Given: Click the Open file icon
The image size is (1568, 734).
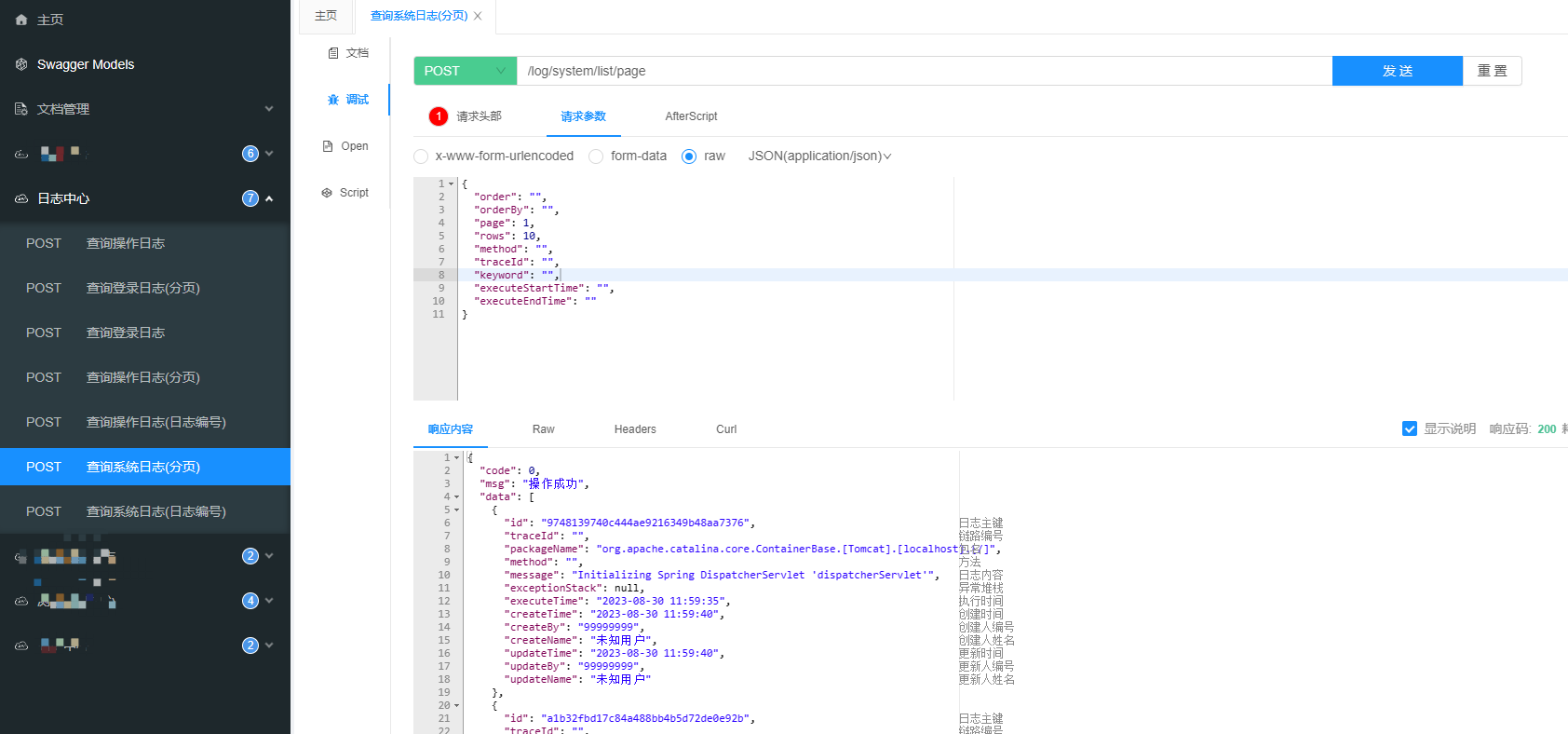Looking at the screenshot, I should [328, 146].
